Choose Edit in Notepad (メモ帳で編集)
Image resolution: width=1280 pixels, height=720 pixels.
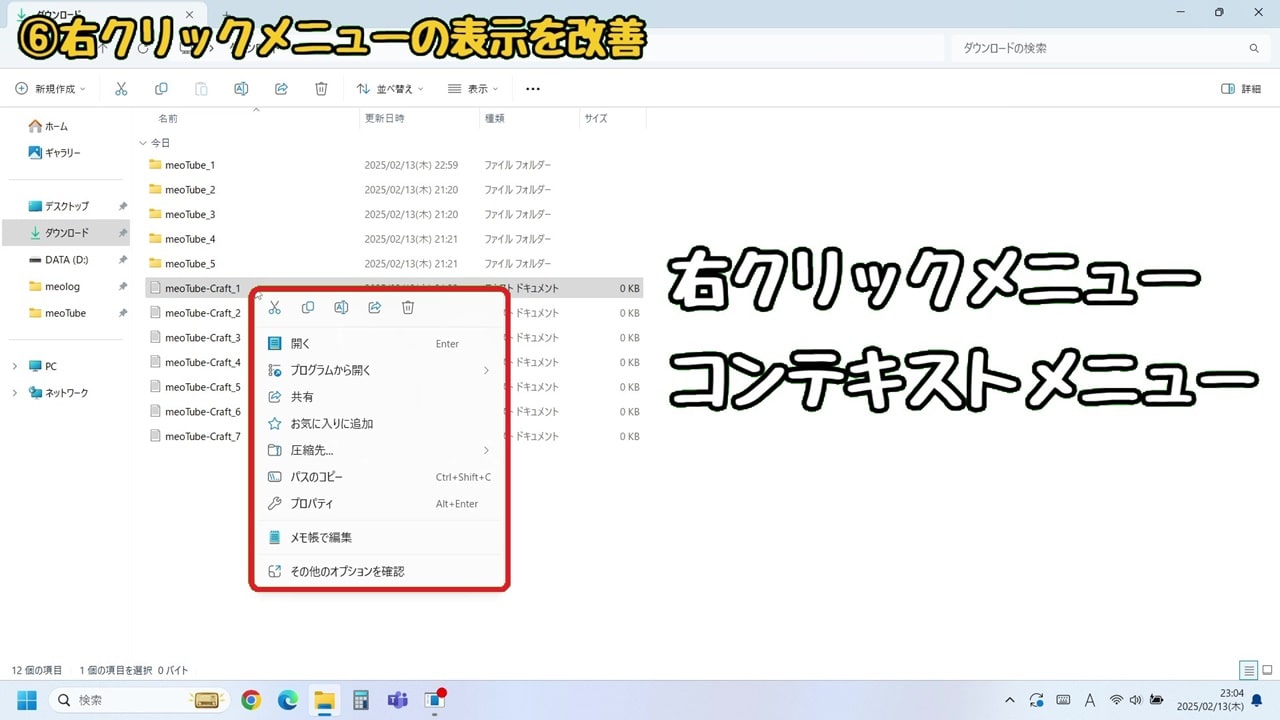(x=379, y=537)
